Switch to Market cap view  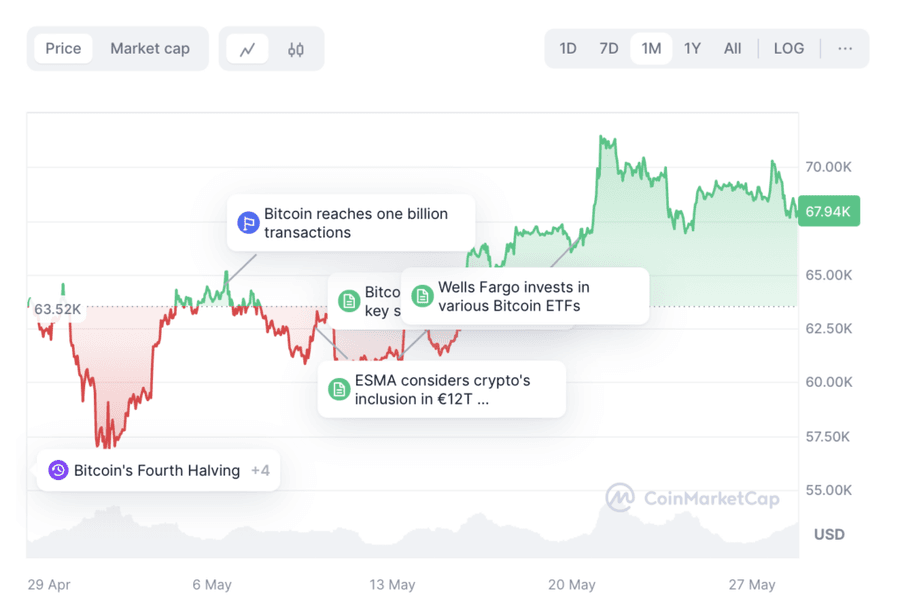(150, 47)
